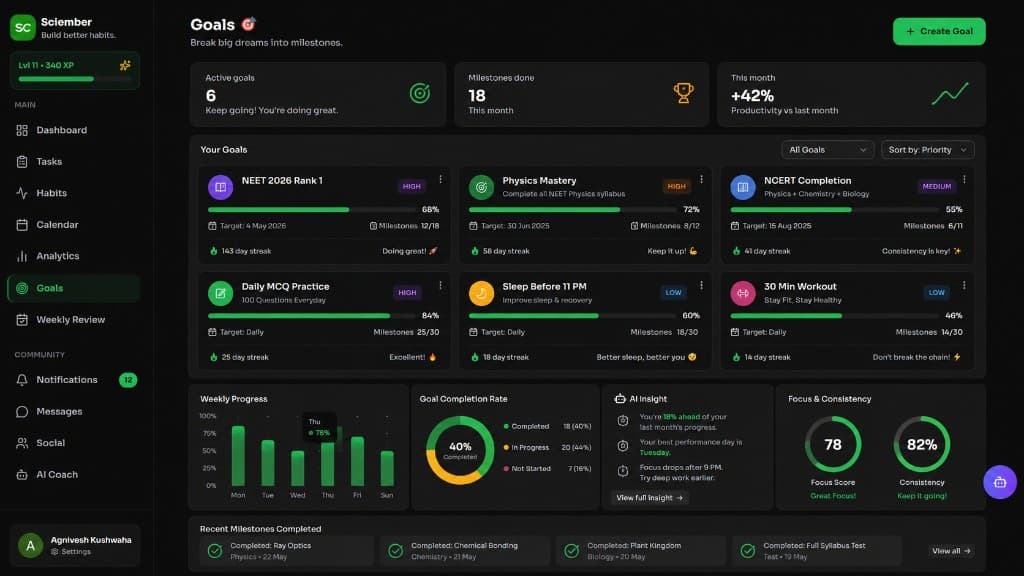This screenshot has height=576, width=1024.
Task: Click the Consistency ring showing 82%
Action: click(x=921, y=444)
